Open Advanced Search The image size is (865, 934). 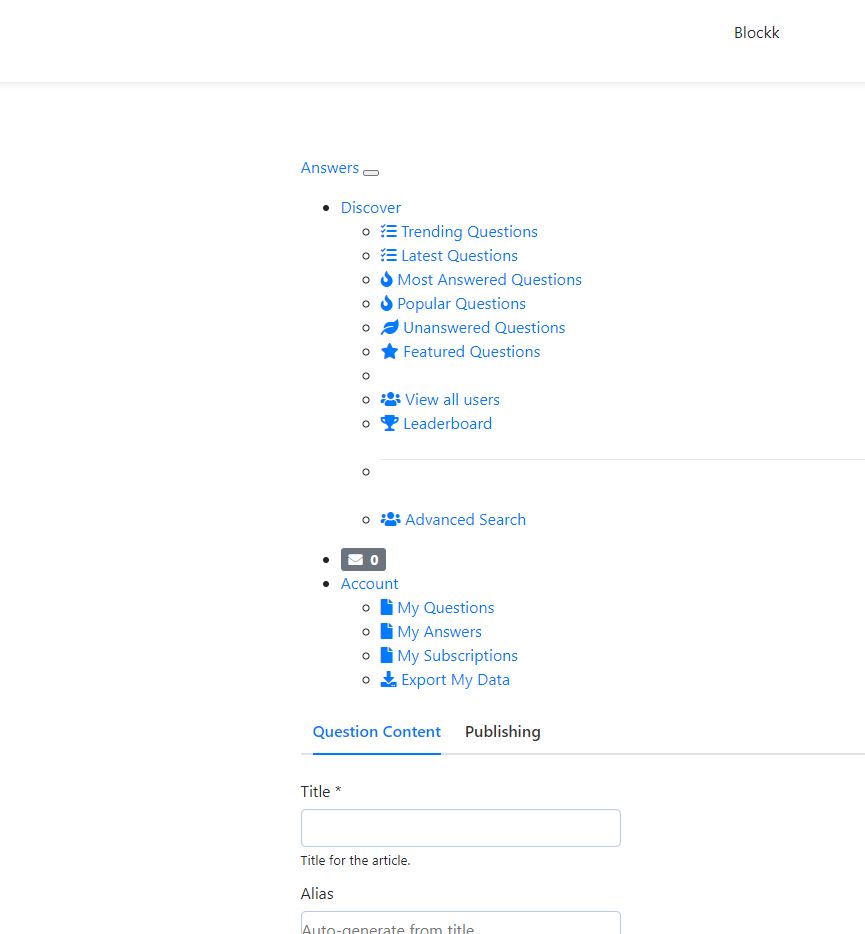465,520
